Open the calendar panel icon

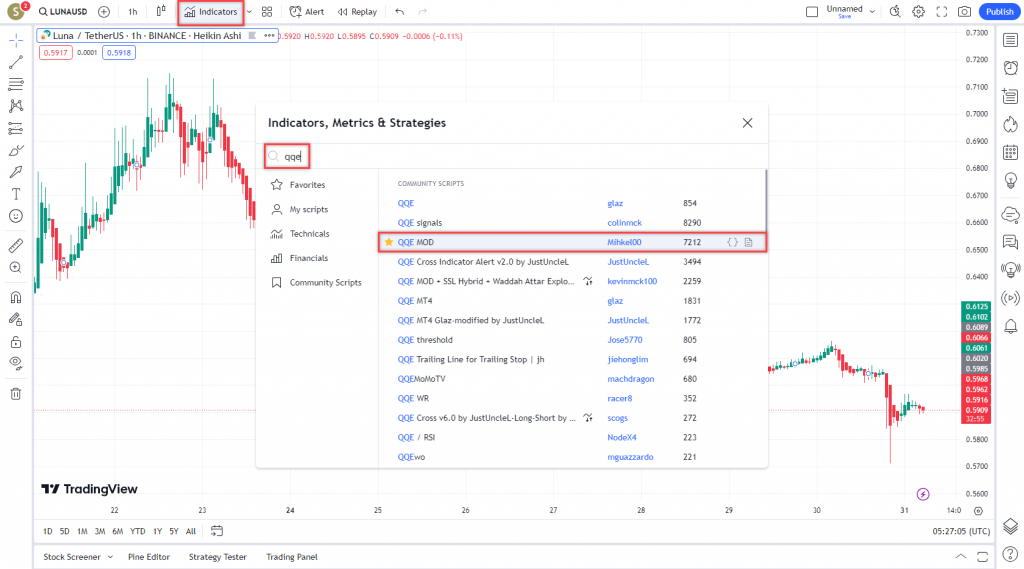(1010, 152)
